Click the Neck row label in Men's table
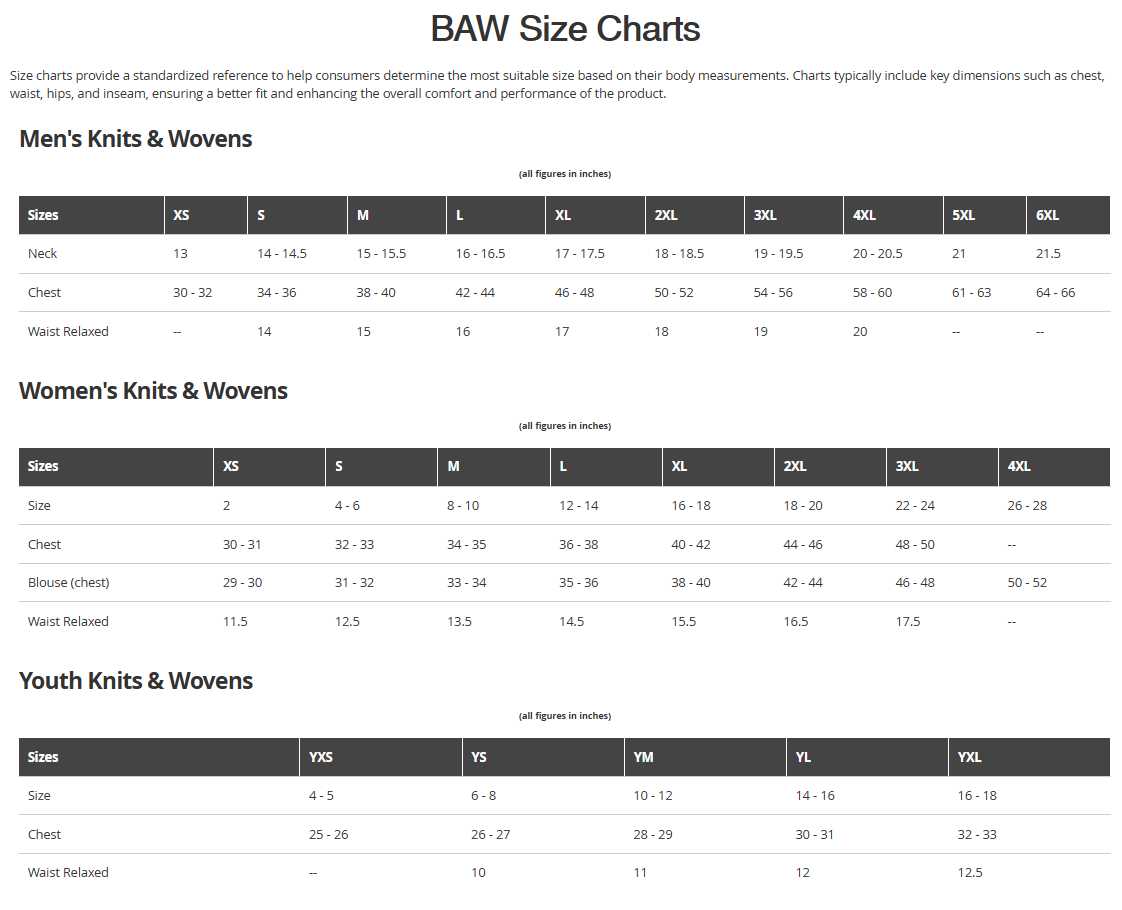This screenshot has height=910, width=1122. (x=42, y=254)
